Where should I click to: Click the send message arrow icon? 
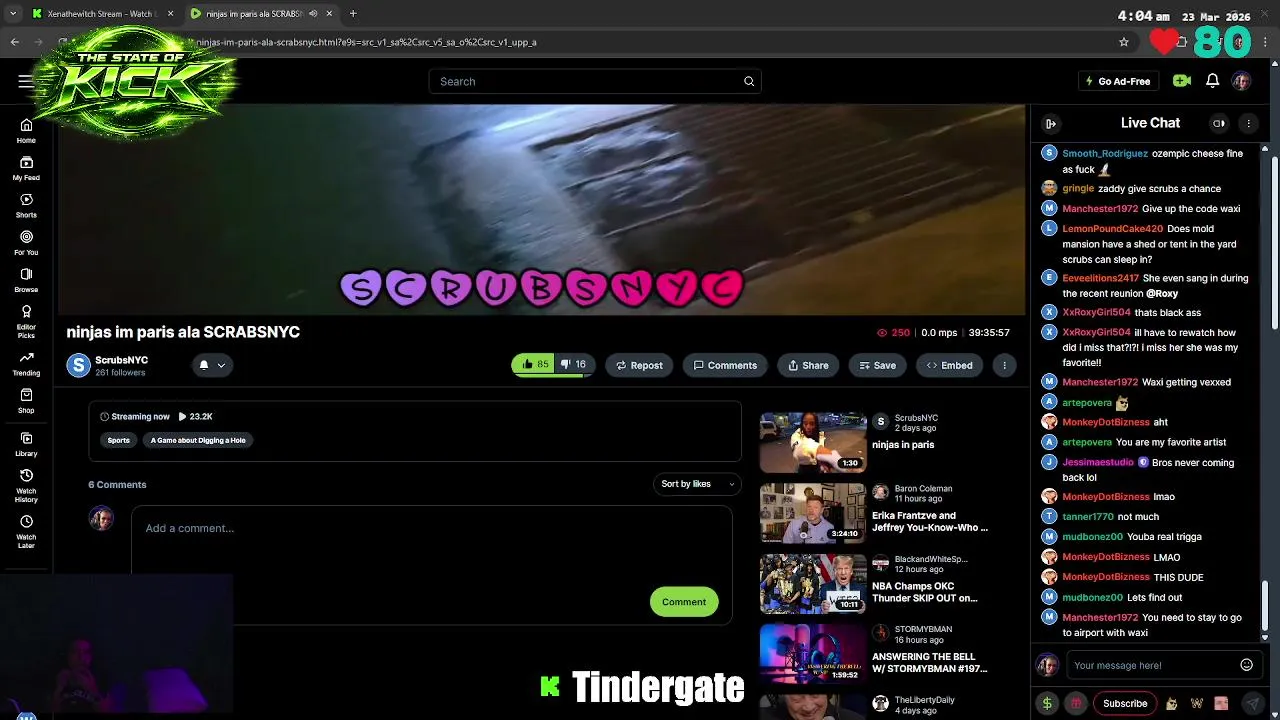(x=1252, y=703)
